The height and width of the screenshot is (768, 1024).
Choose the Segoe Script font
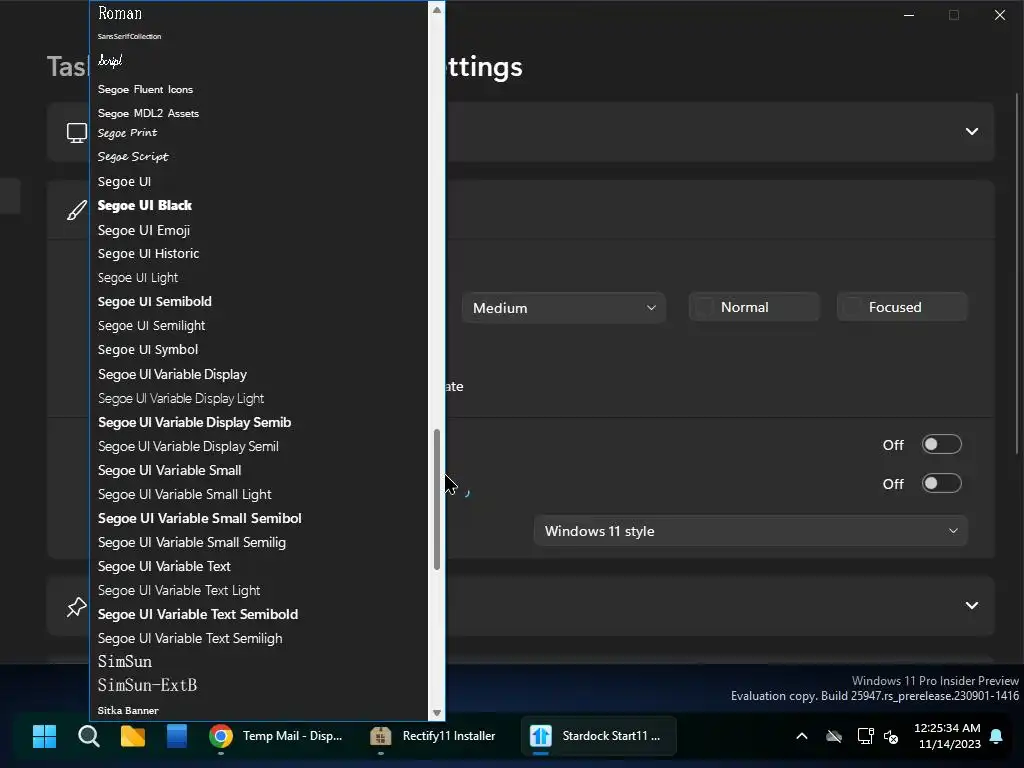coord(259,157)
